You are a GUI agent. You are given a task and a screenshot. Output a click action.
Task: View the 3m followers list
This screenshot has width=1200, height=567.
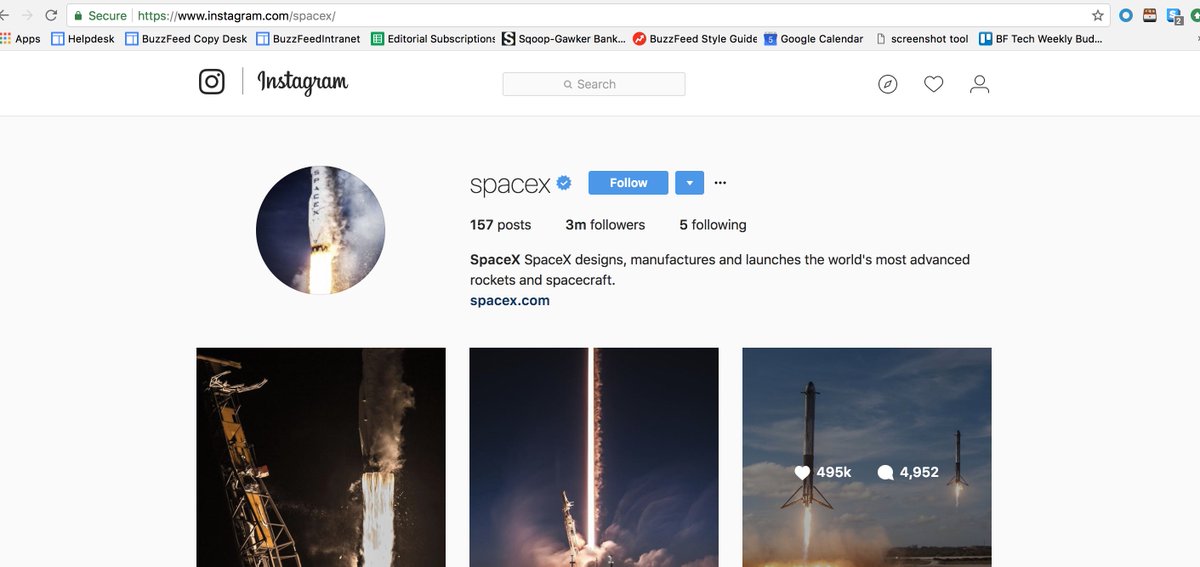(605, 225)
